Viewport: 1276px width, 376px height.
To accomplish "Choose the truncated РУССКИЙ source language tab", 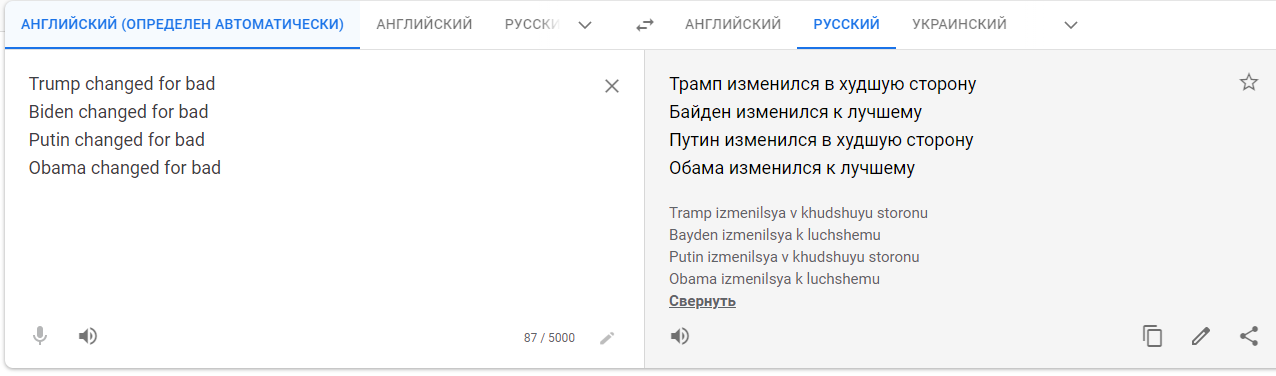I will click(x=531, y=24).
